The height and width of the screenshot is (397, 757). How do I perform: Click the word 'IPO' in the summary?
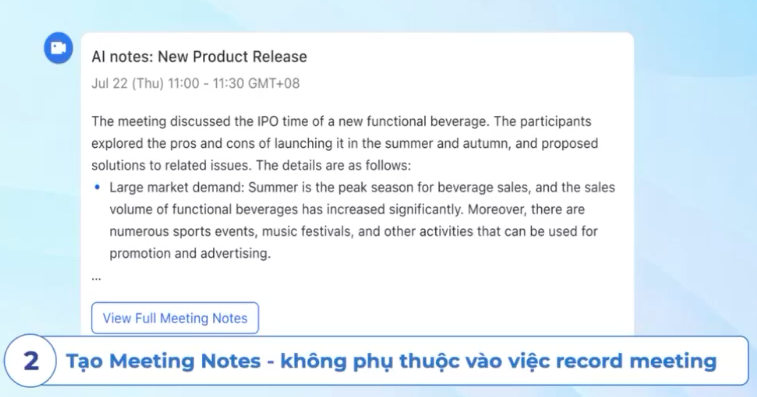[x=267, y=121]
